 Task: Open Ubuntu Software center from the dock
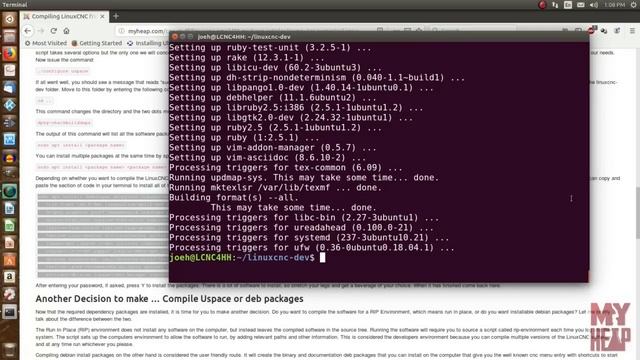point(9,260)
